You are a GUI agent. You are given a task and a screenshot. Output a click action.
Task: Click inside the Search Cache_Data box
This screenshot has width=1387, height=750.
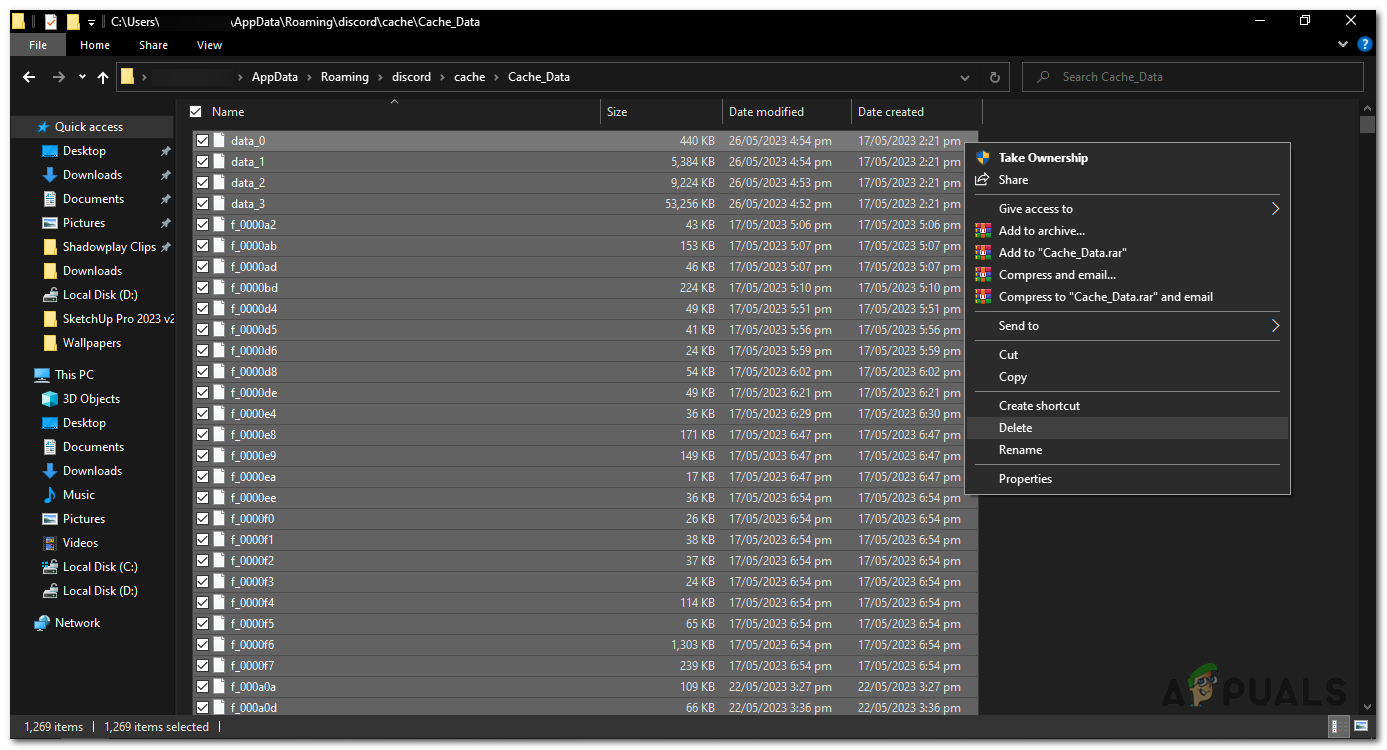[x=1190, y=76]
